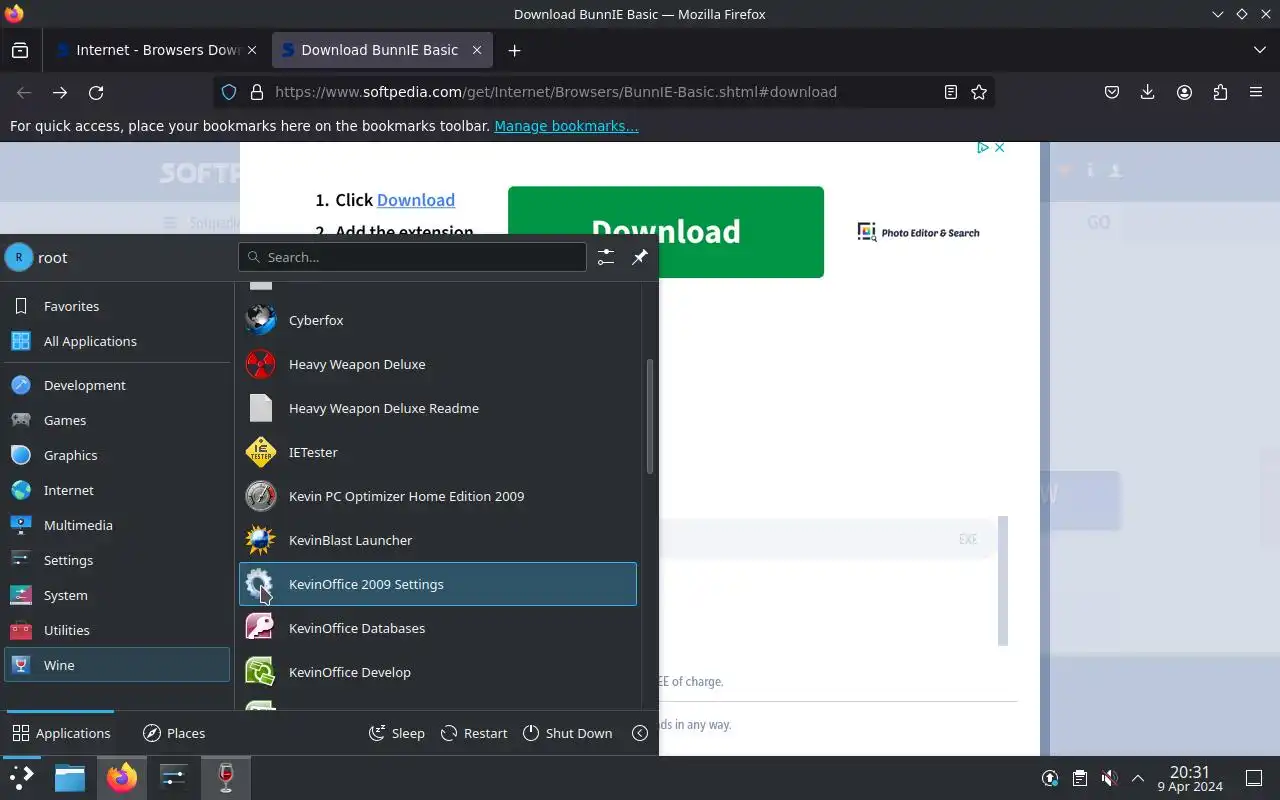
Task: Start KevinBlast Launcher
Action: coord(437,540)
